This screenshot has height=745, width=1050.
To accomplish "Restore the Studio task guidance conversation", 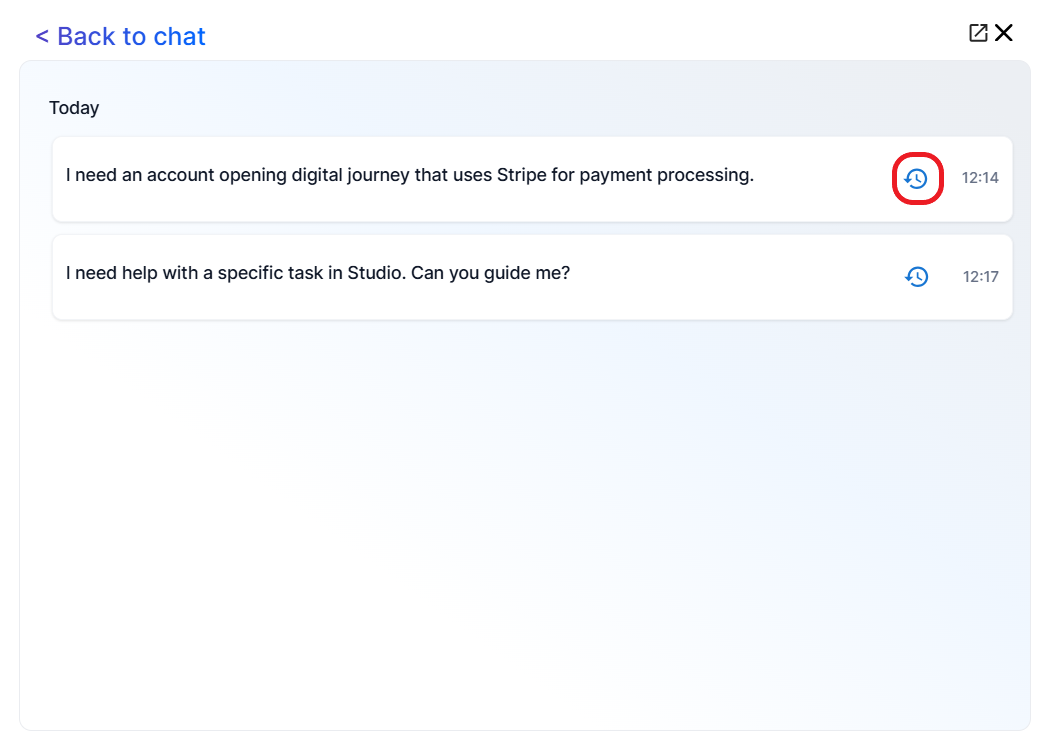I will point(917,277).
